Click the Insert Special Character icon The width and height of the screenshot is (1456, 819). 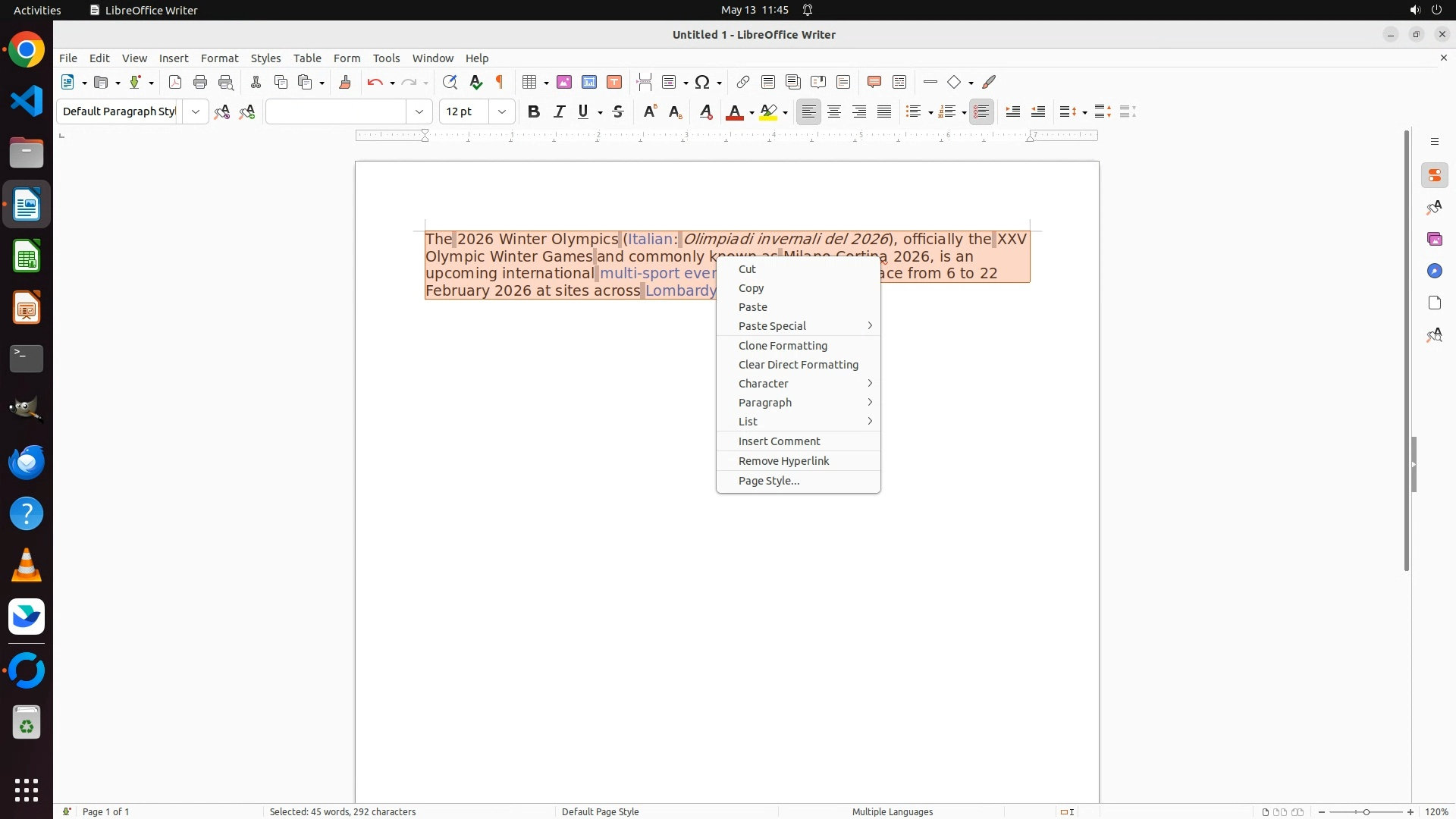(703, 82)
